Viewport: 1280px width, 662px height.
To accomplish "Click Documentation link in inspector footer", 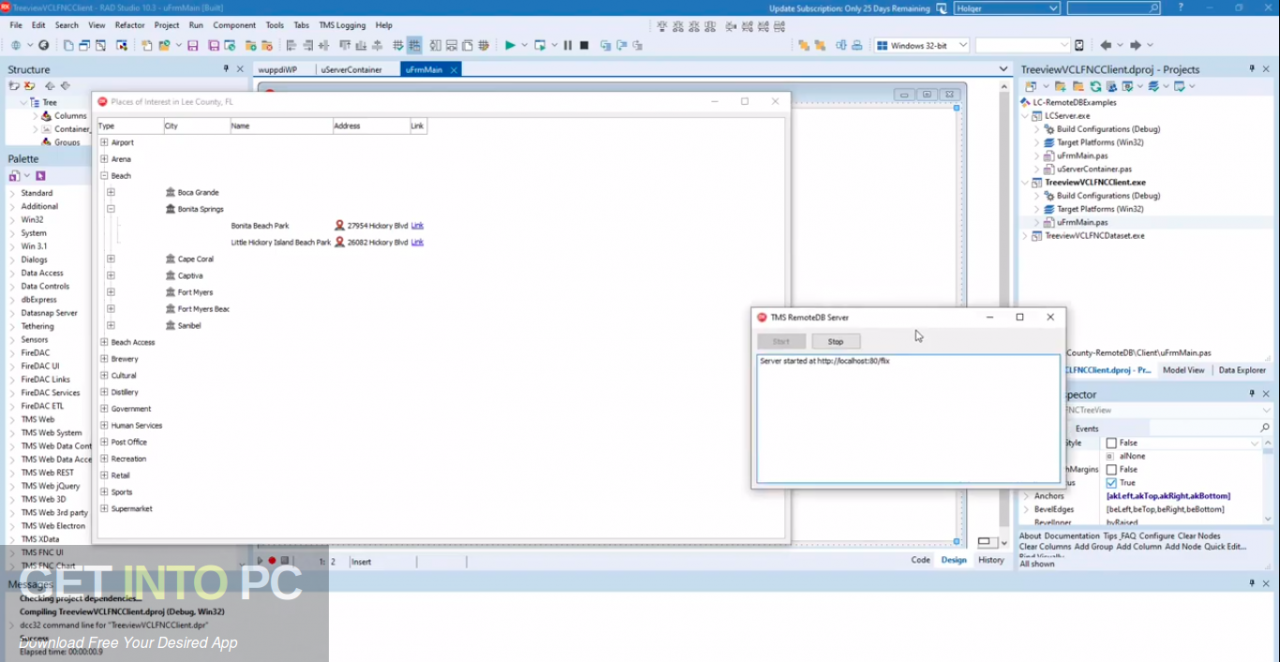I will pos(1072,536).
